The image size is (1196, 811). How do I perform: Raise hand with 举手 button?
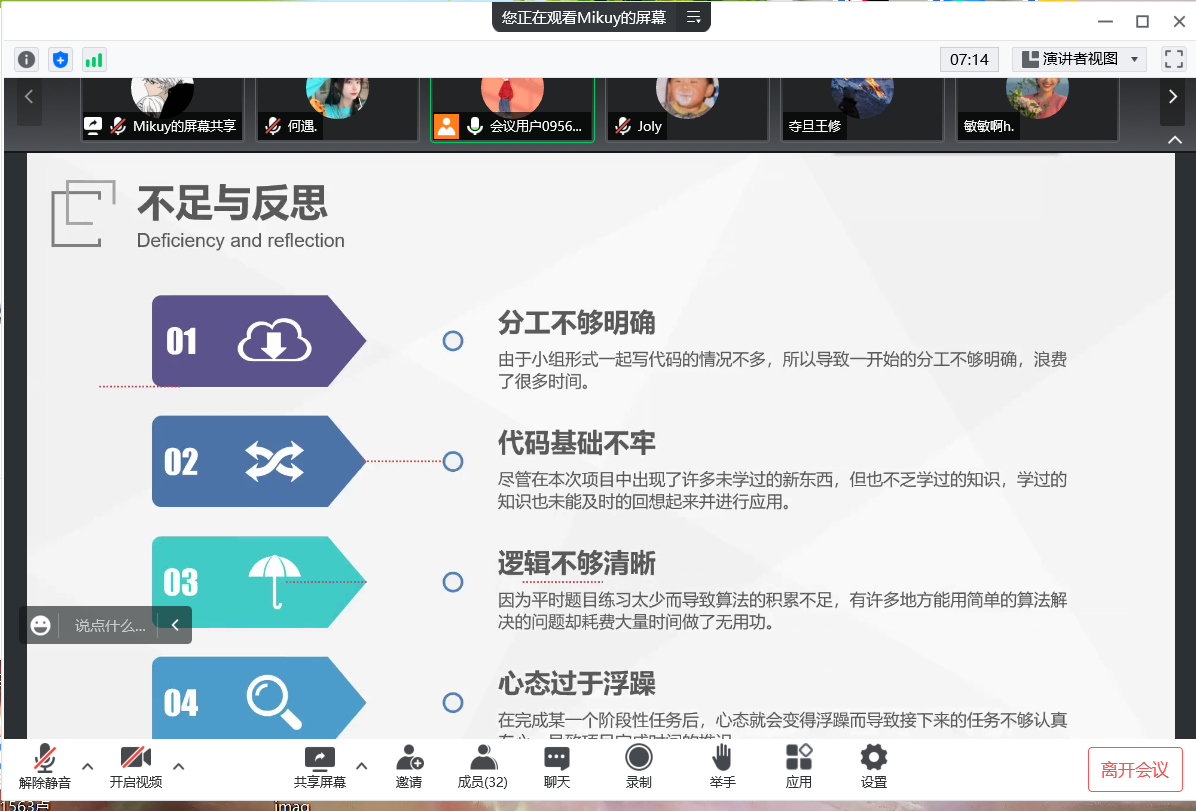[722, 766]
